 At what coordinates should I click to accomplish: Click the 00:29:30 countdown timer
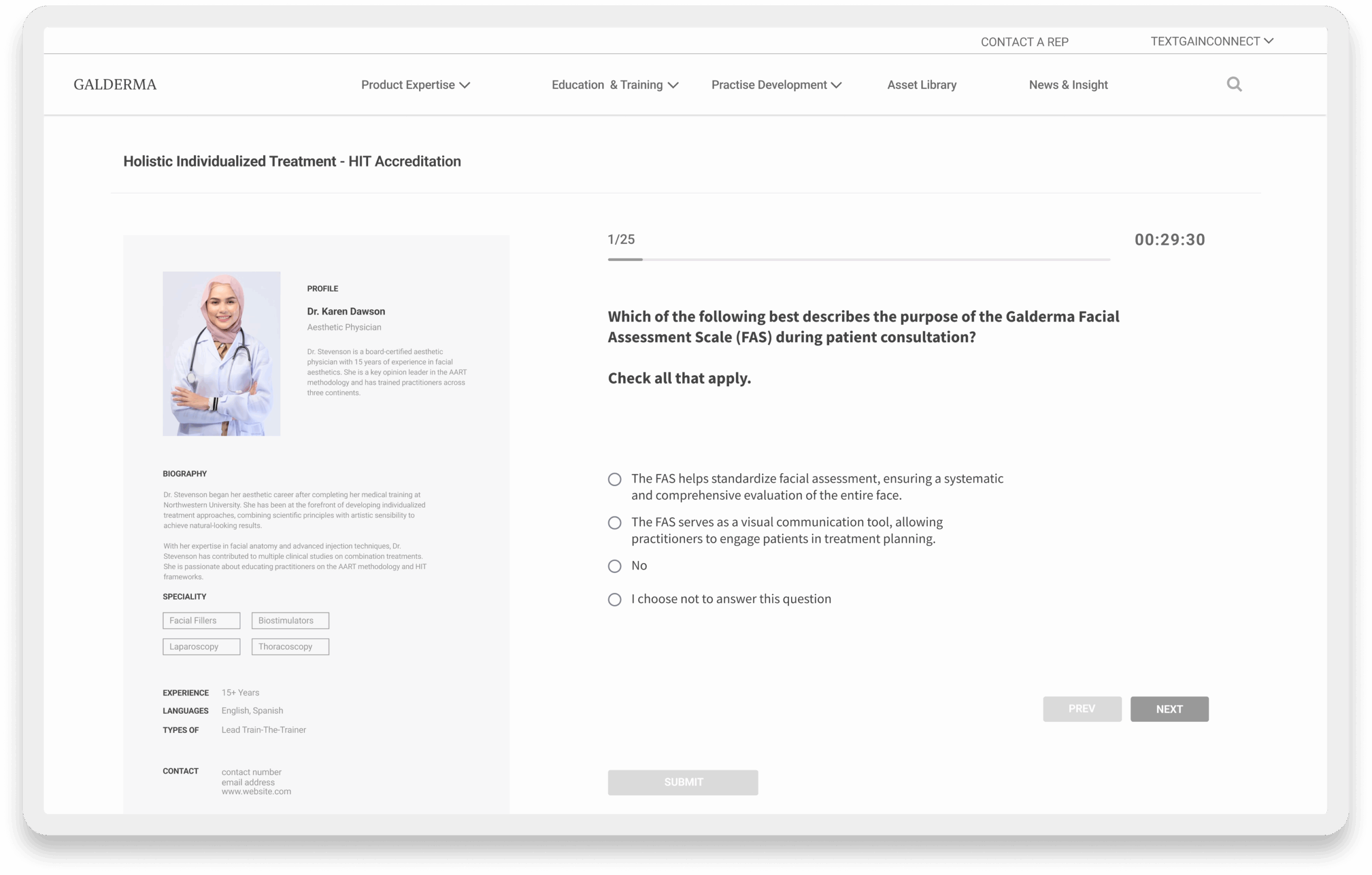[1170, 240]
